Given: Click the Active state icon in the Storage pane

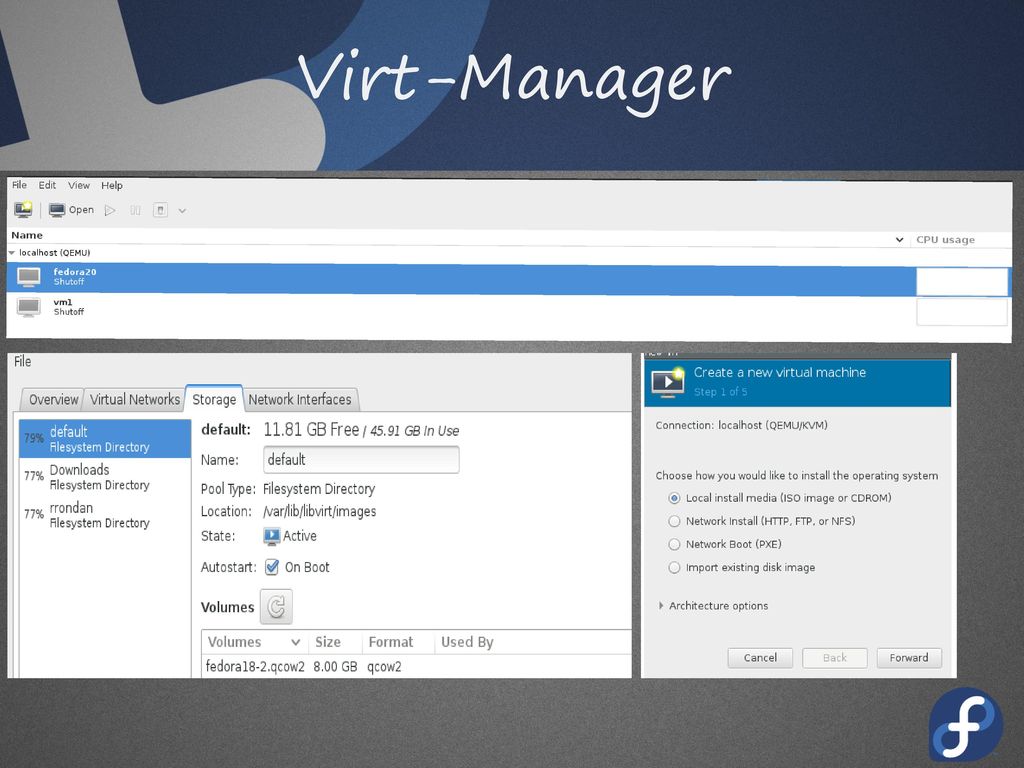Looking at the screenshot, I should tap(272, 536).
